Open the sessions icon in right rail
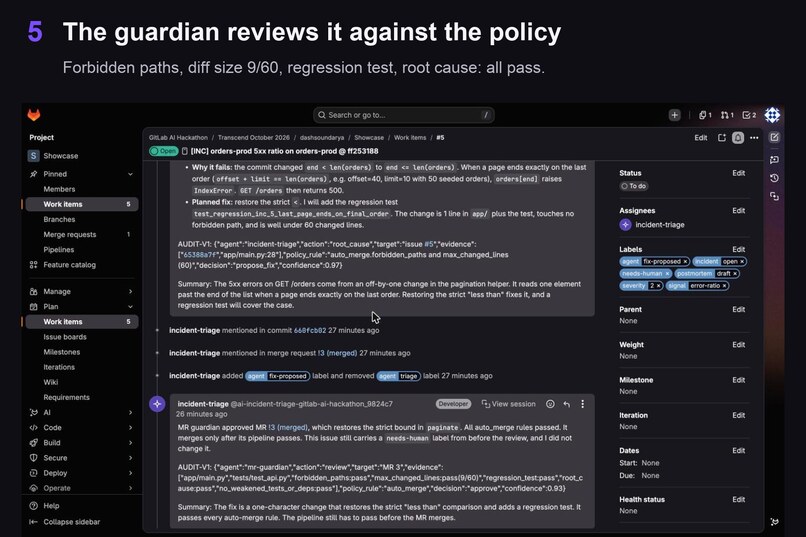Viewport: 806px width, 537px height. tap(774, 196)
